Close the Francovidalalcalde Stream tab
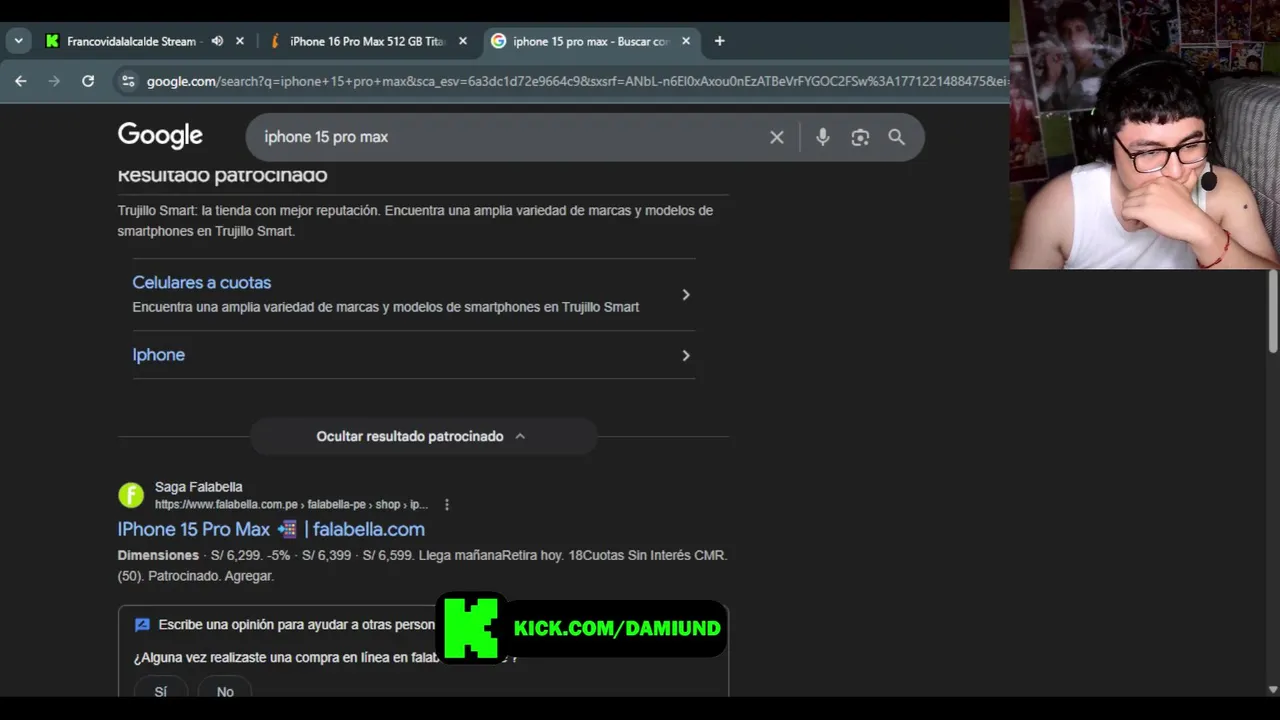The width and height of the screenshot is (1280, 720). tap(239, 41)
